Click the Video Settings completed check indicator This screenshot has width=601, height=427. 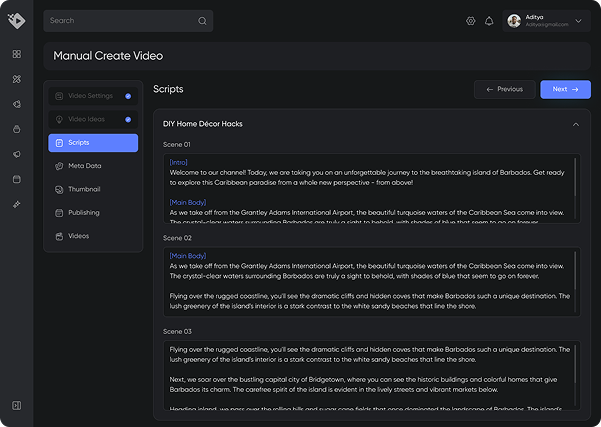pos(128,96)
